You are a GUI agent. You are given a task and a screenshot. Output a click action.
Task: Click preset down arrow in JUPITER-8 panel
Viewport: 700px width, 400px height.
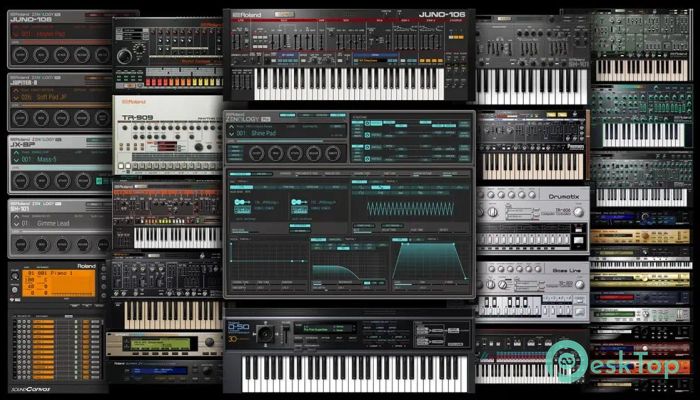pos(15,96)
